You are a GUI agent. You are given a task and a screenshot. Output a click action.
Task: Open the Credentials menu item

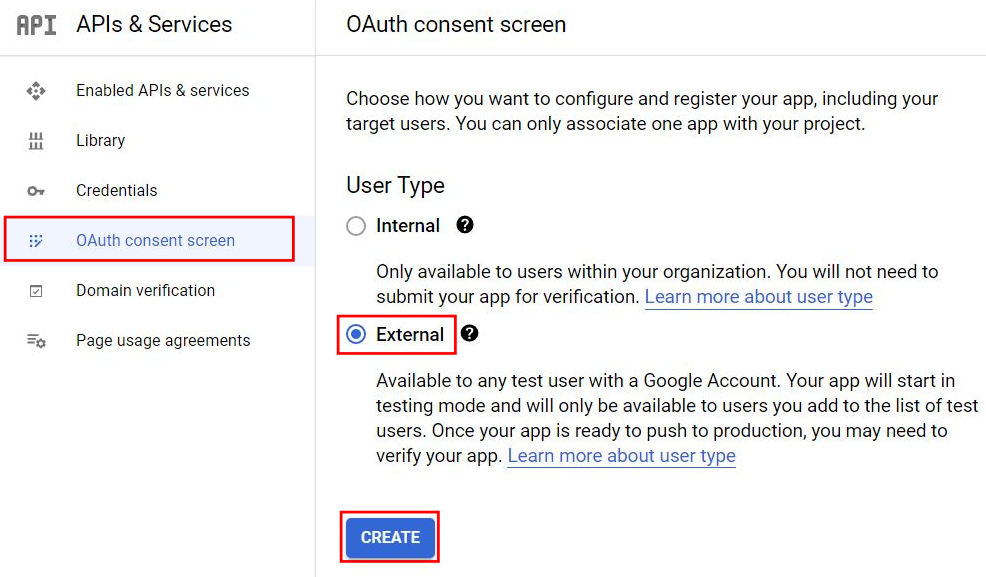[x=116, y=191]
